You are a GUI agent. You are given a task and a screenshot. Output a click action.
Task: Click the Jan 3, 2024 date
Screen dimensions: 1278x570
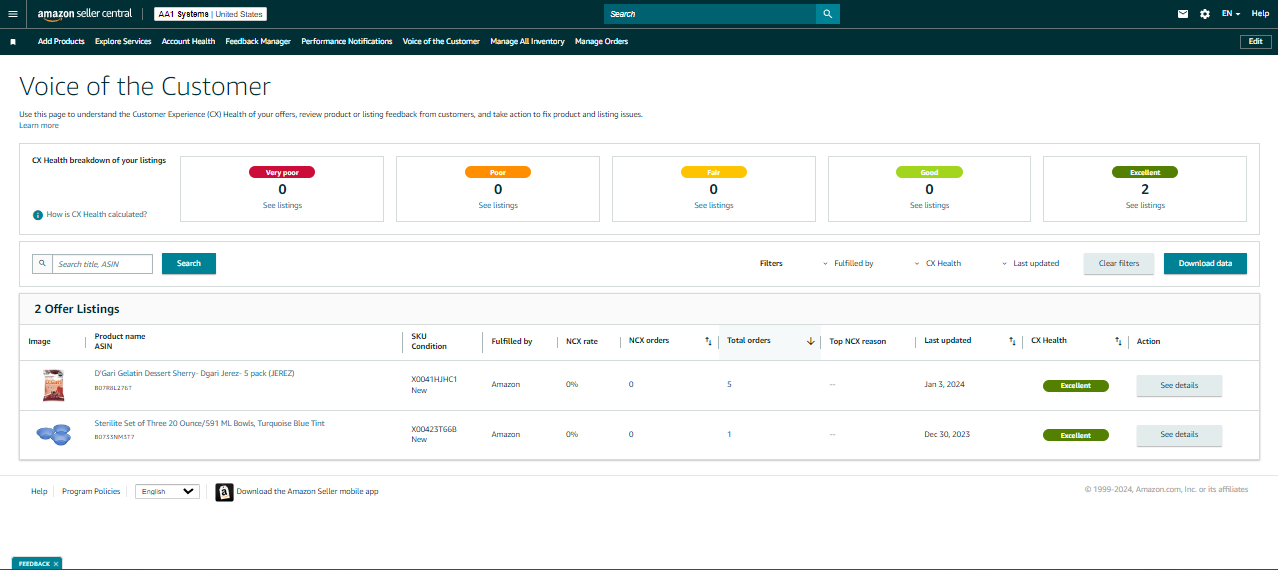coord(944,385)
